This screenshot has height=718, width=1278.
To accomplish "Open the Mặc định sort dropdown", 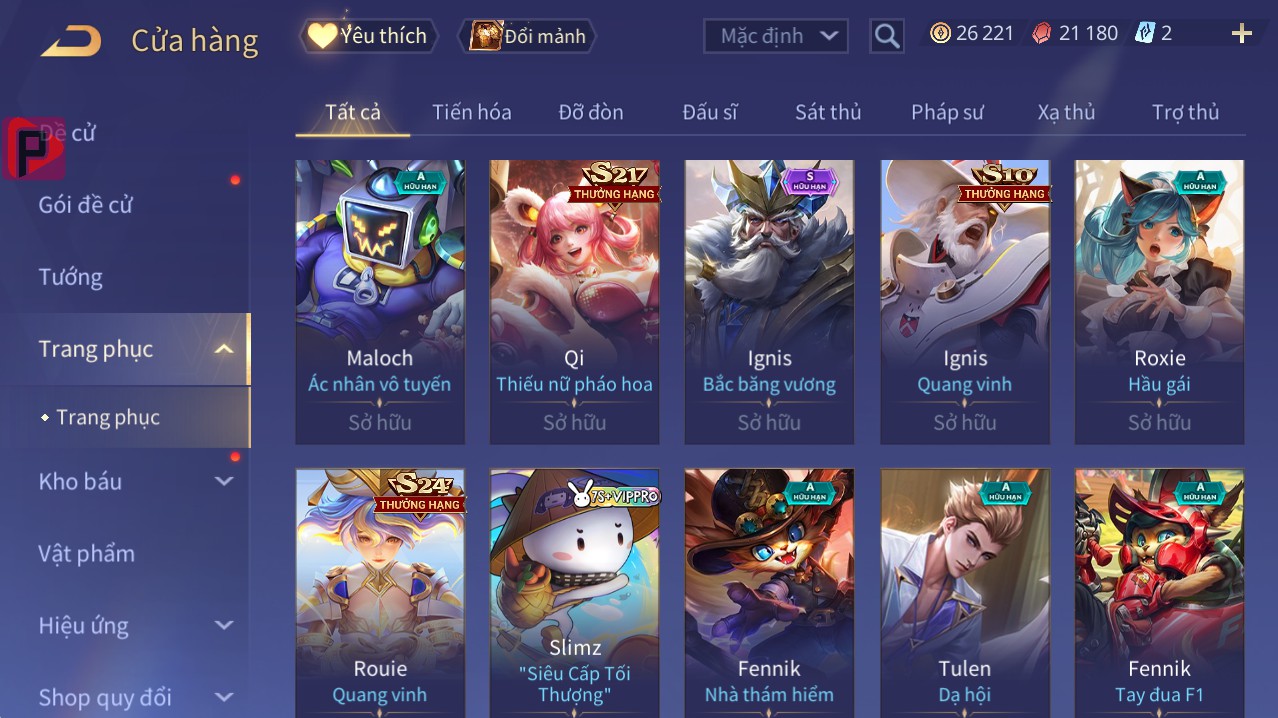I will coord(776,36).
